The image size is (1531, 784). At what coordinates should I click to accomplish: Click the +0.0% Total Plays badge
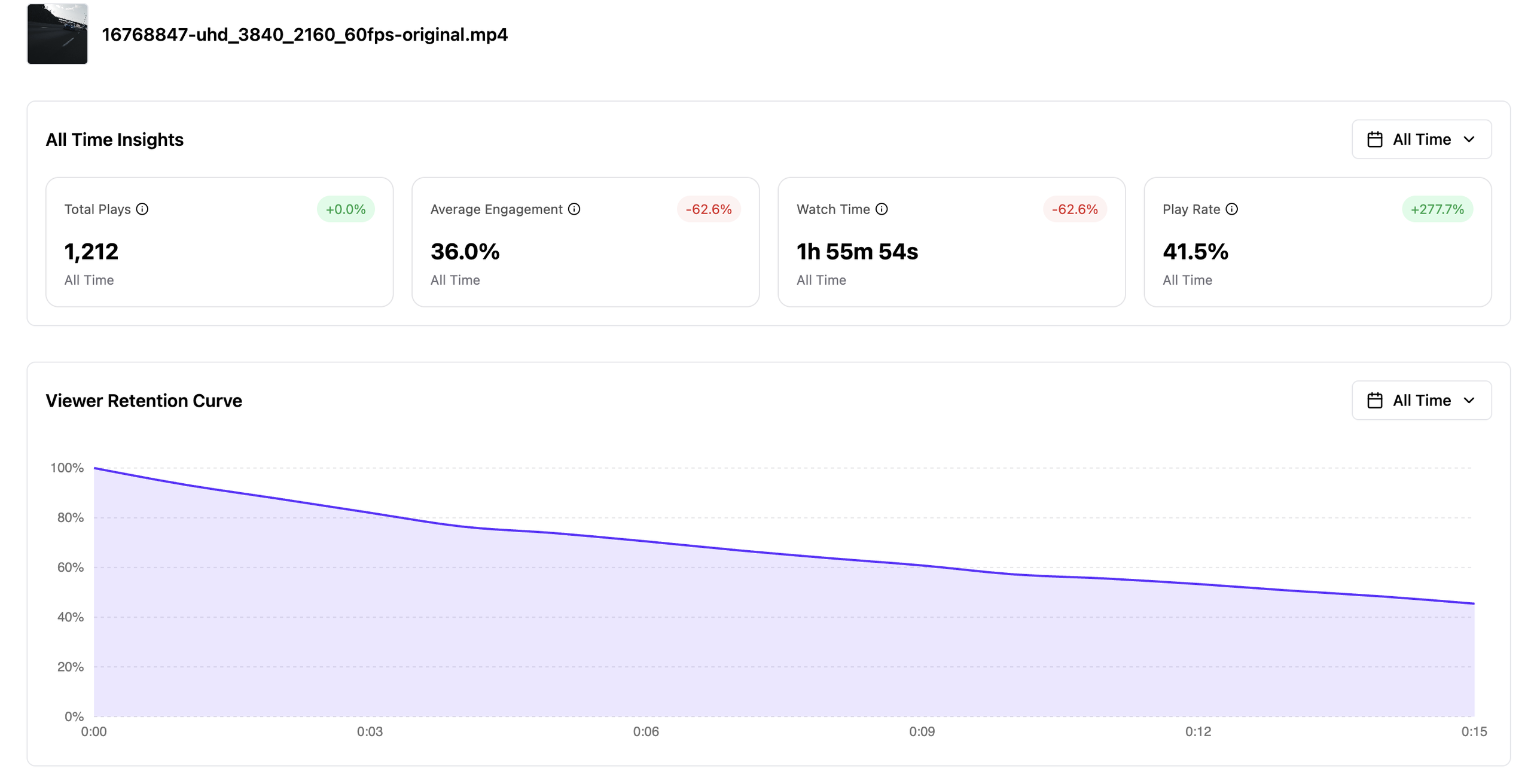pos(346,209)
